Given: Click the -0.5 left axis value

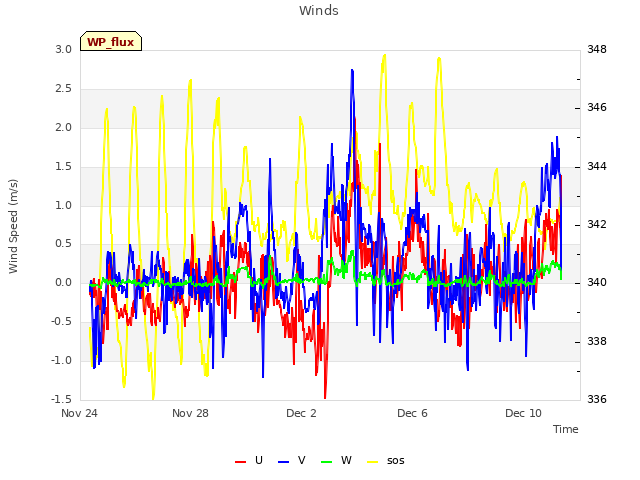Looking at the screenshot, I should click(62, 322).
